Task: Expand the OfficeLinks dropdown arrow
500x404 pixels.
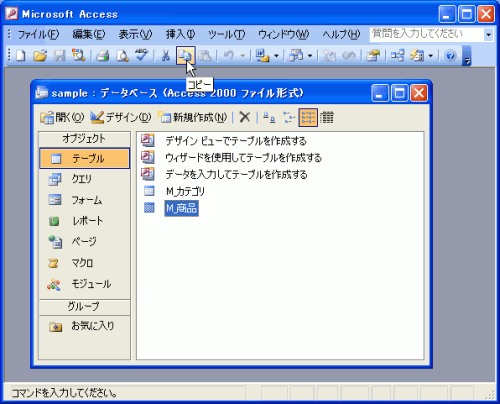Action: tap(276, 56)
